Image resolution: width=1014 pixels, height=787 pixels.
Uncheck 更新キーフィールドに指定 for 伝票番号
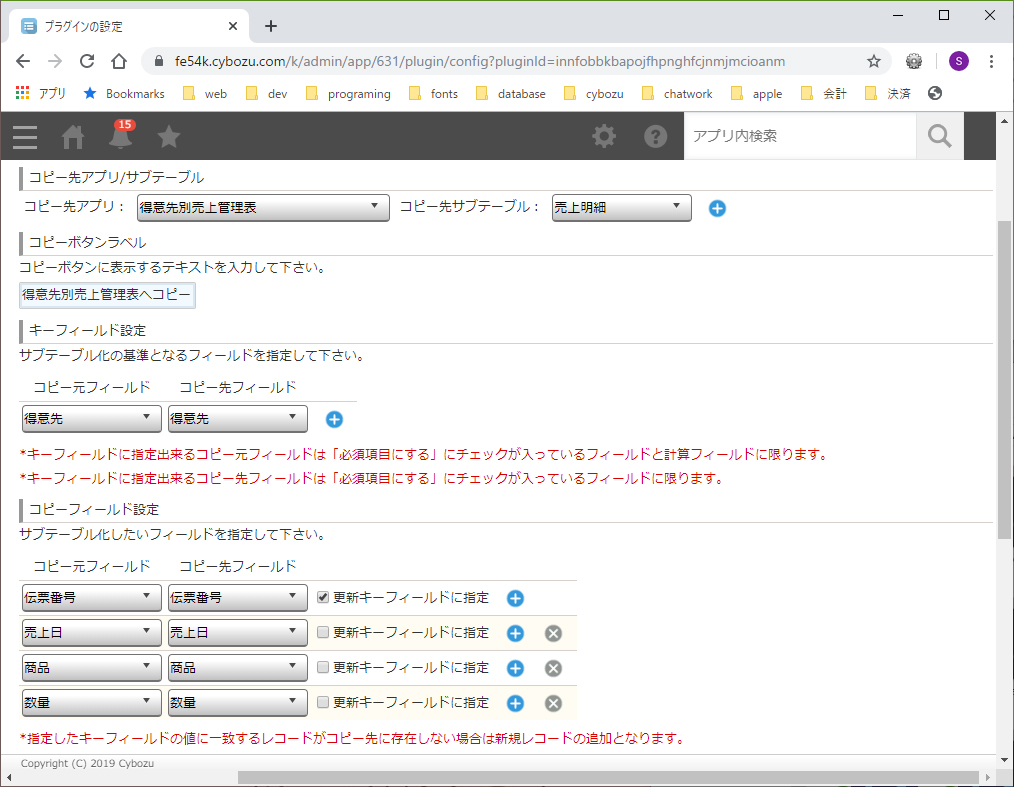coord(323,597)
